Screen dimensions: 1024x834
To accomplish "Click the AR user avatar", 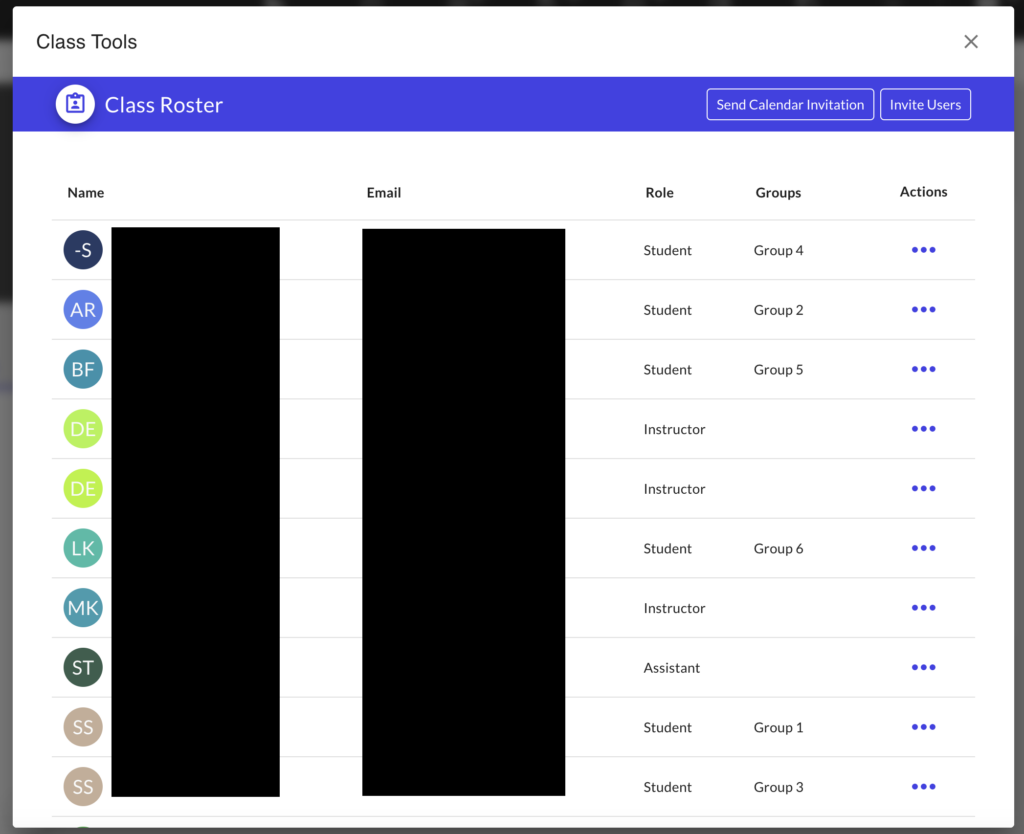I will click(x=83, y=310).
